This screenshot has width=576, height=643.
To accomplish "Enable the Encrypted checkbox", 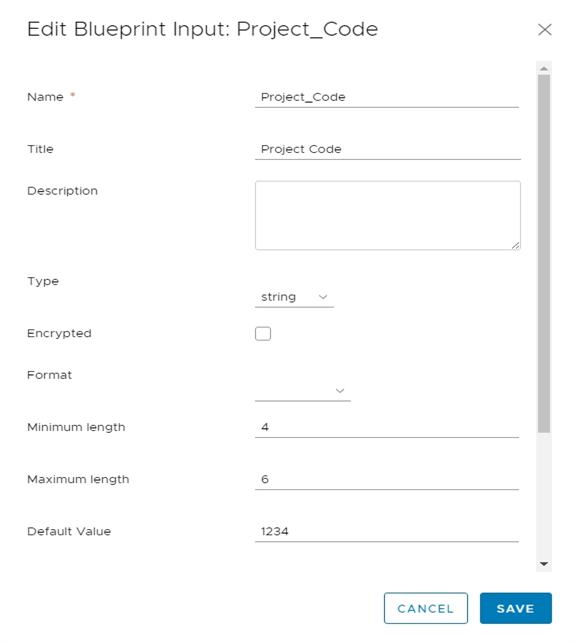I will [x=263, y=333].
